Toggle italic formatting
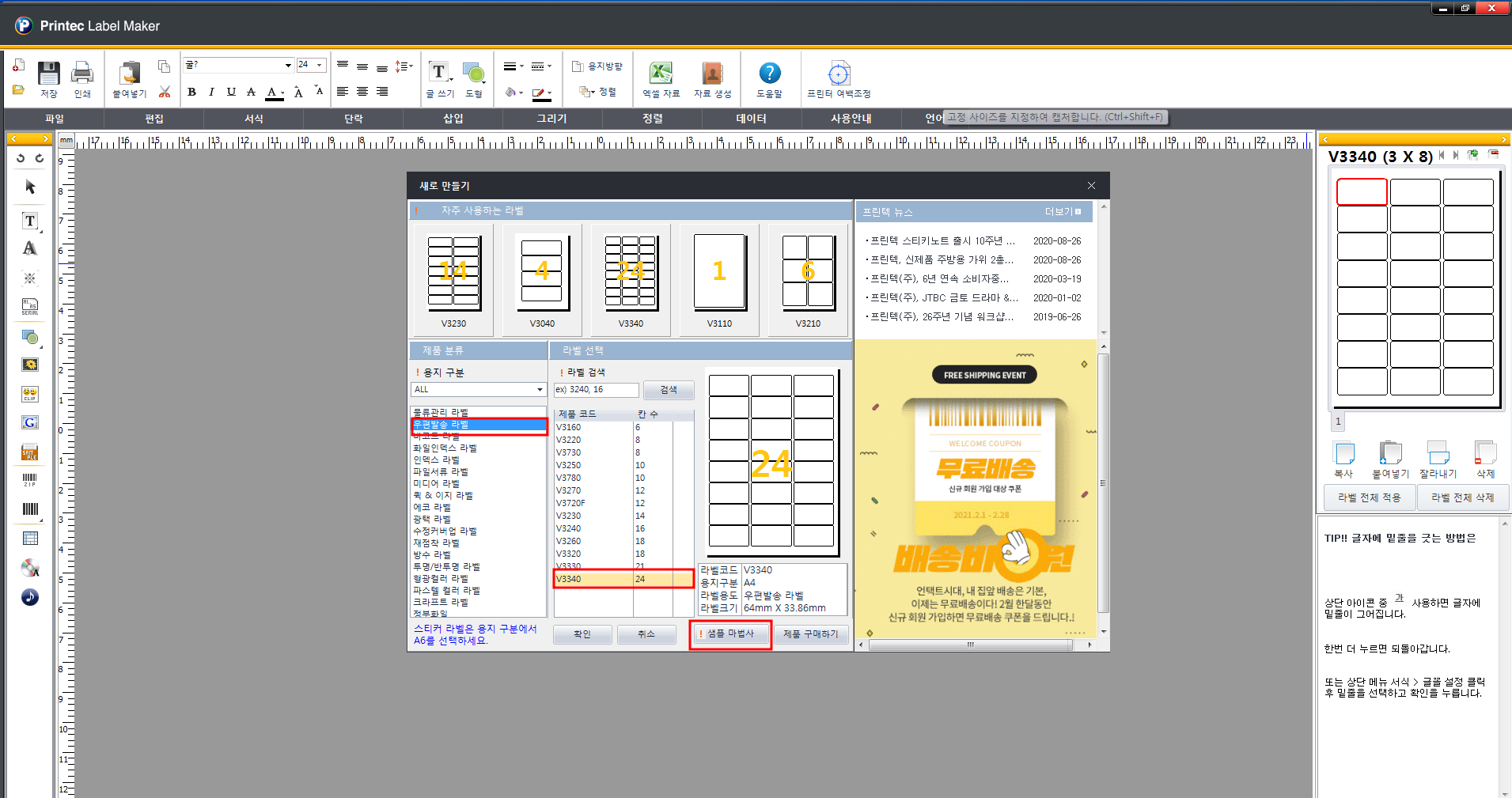The image size is (1512, 798). click(x=211, y=92)
